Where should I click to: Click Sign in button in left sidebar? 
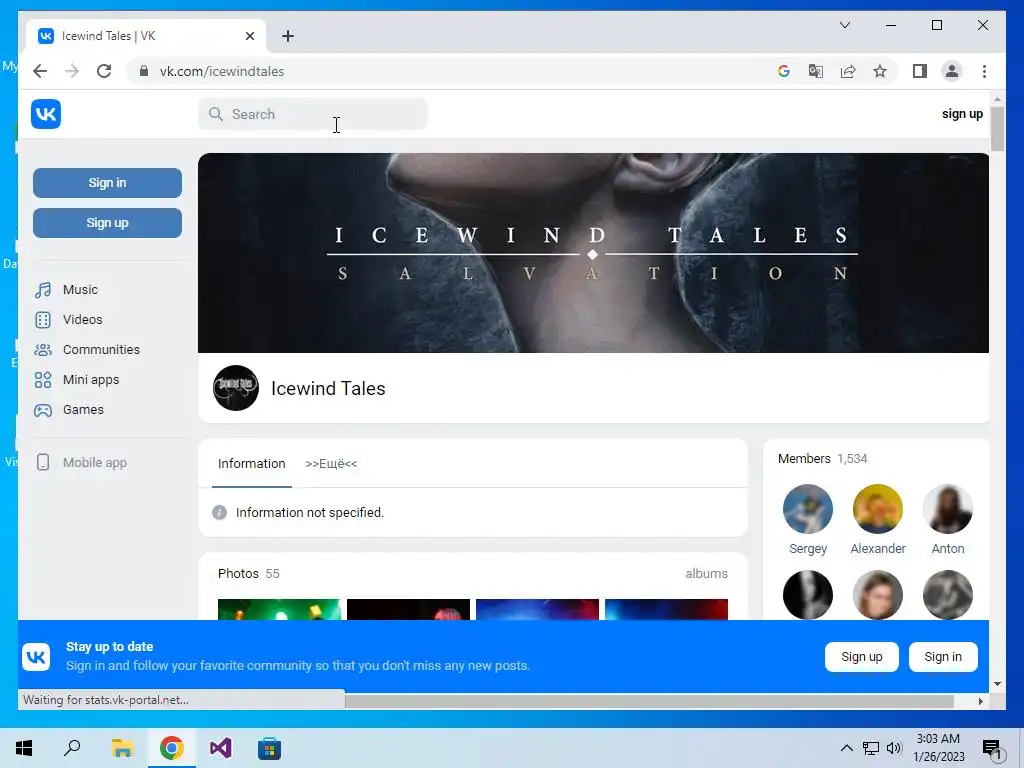(107, 183)
